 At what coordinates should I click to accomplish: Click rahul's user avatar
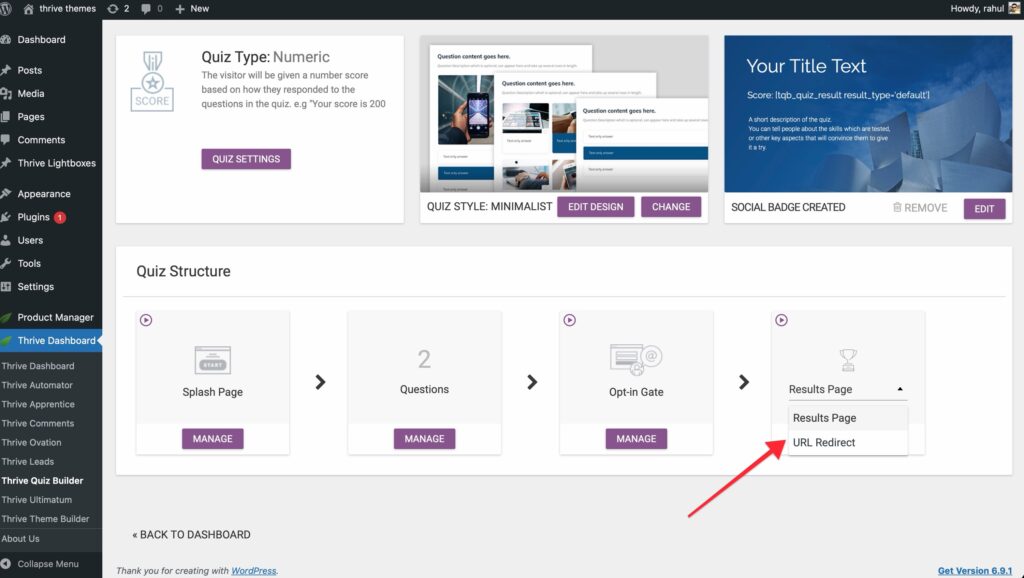[1014, 8]
